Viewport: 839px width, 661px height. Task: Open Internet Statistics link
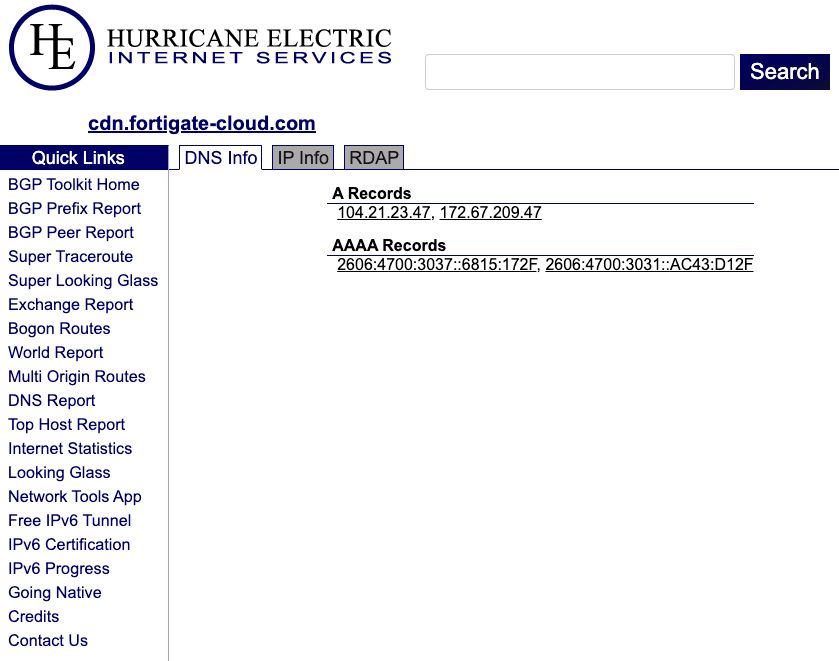70,449
